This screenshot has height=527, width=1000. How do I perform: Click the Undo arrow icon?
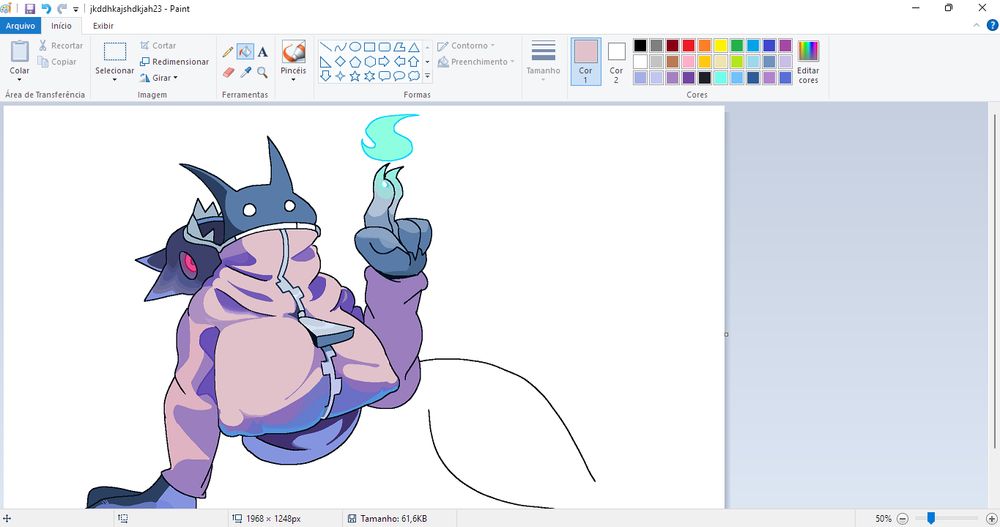(x=46, y=8)
